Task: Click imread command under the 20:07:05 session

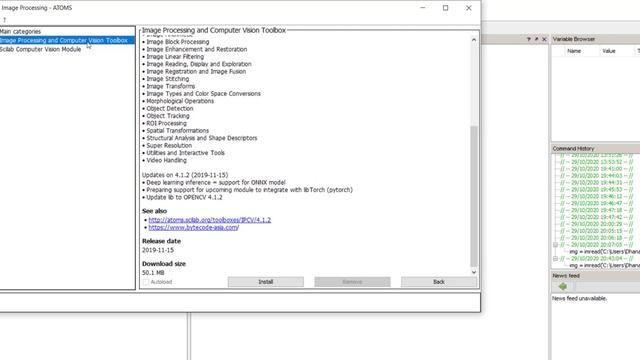Action: [x=604, y=252]
